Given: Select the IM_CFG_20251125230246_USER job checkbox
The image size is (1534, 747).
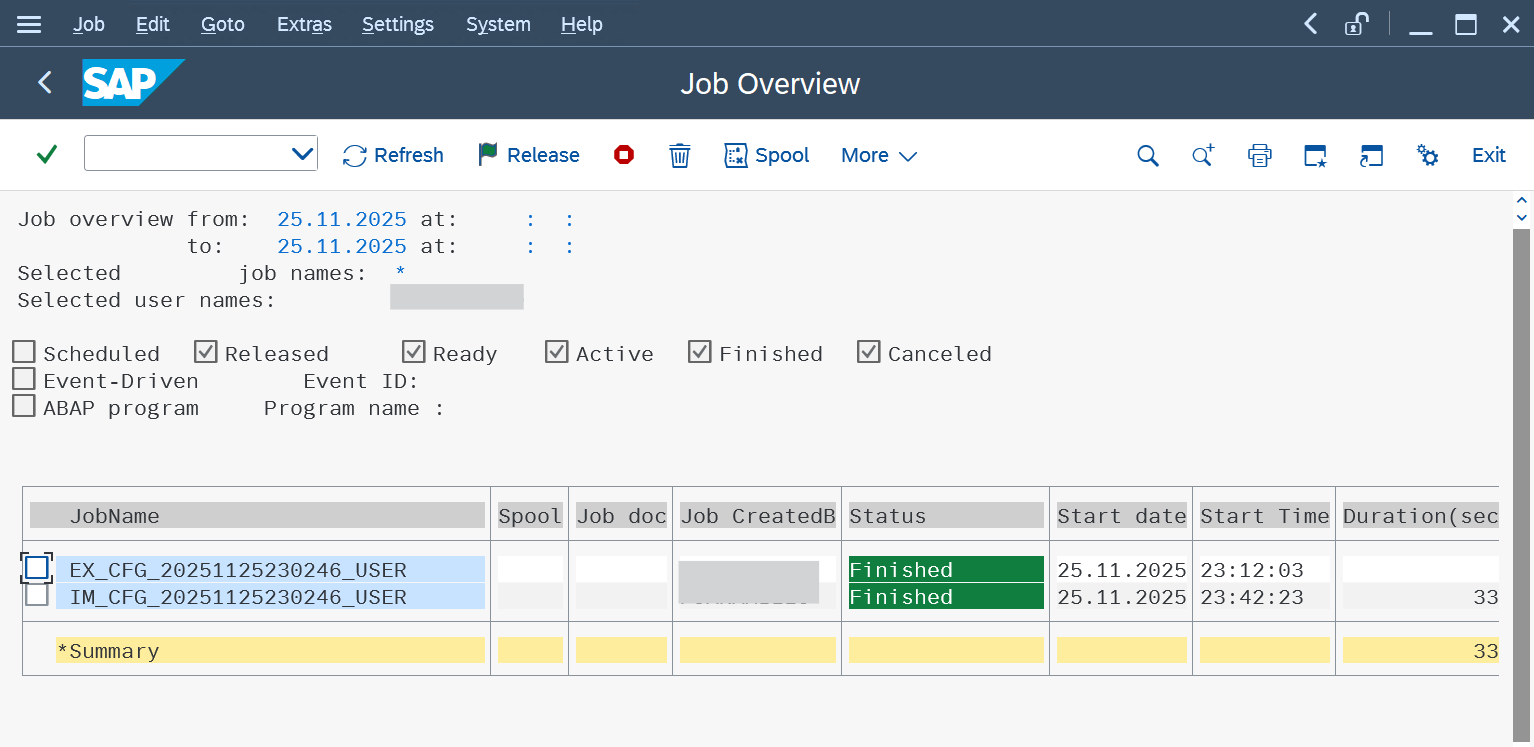Looking at the screenshot, I should point(37,596).
